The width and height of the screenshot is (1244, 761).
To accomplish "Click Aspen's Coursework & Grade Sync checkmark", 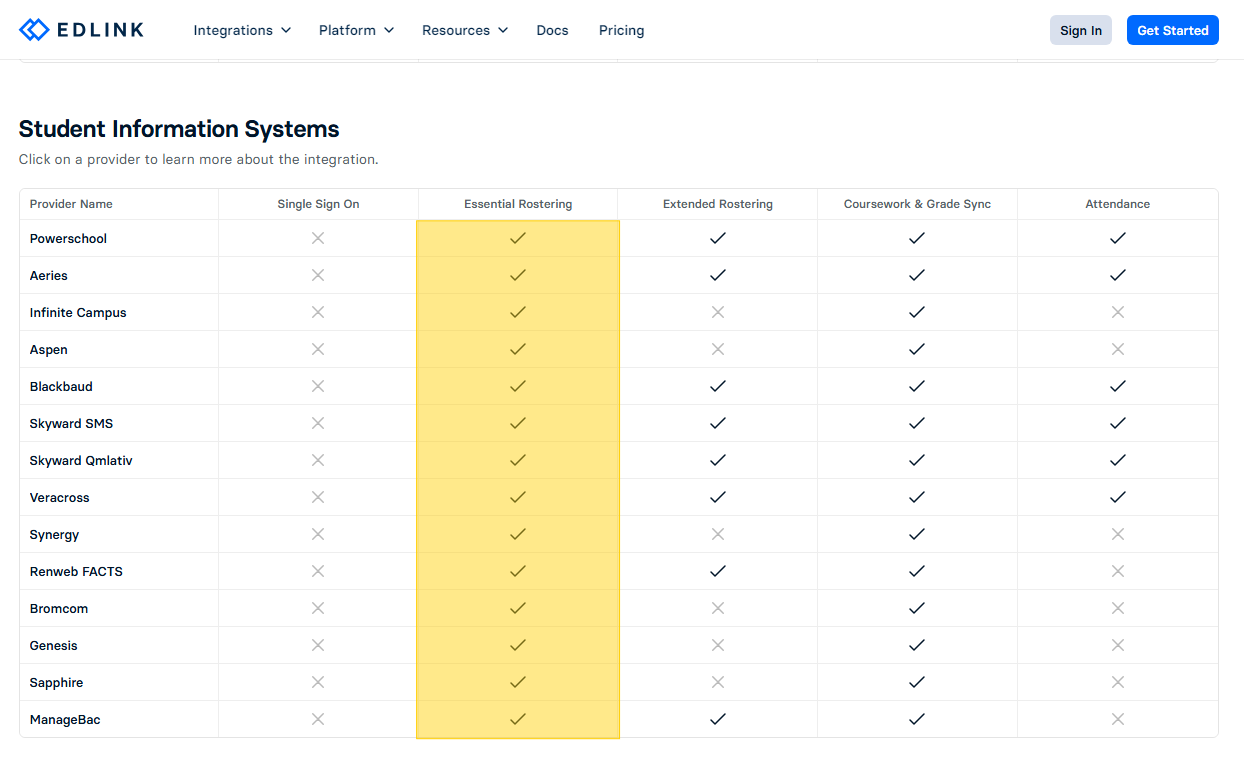I will click(x=917, y=349).
